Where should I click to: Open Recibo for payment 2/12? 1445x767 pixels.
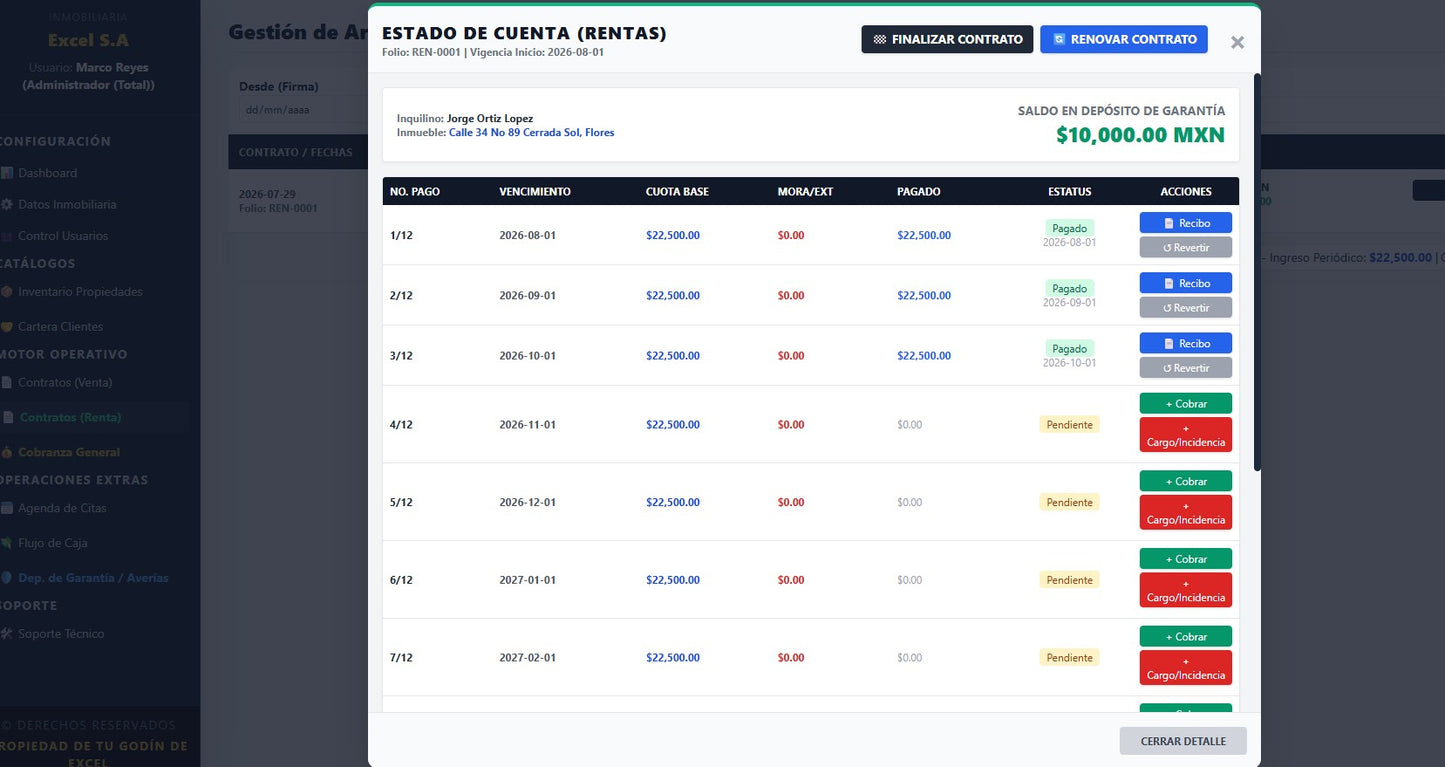(1186, 283)
